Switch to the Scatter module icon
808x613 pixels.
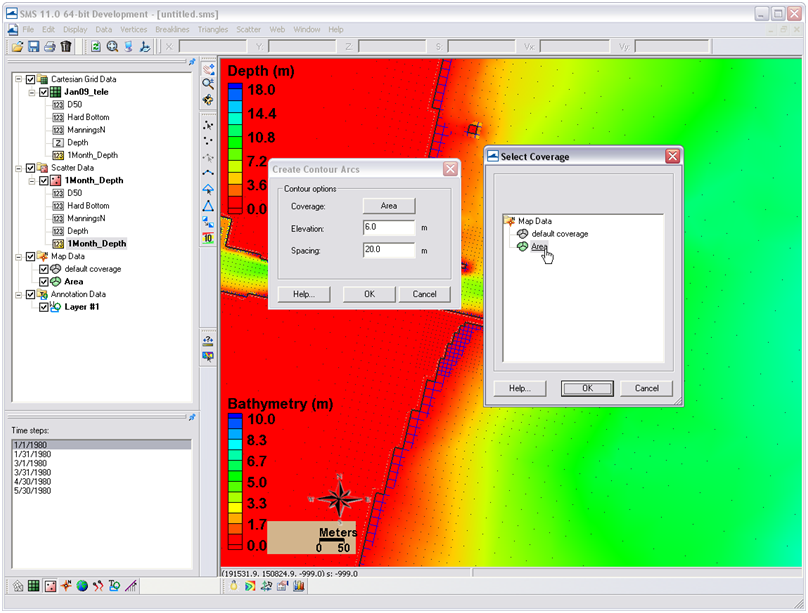point(50,586)
